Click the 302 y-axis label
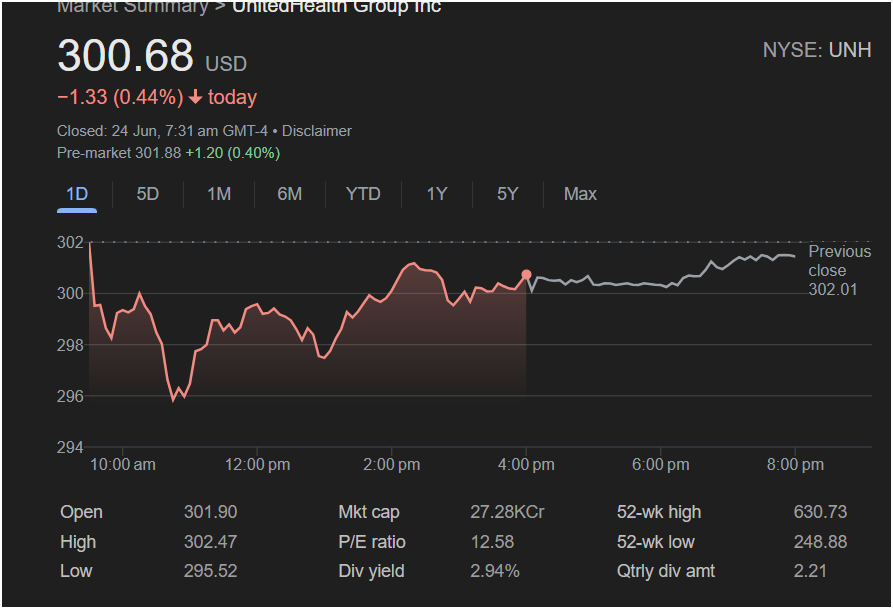 click(70, 243)
